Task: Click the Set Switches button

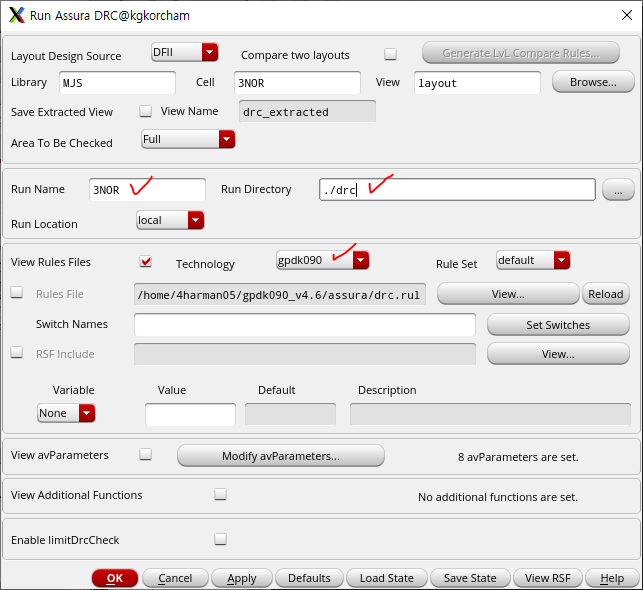Action: point(558,325)
